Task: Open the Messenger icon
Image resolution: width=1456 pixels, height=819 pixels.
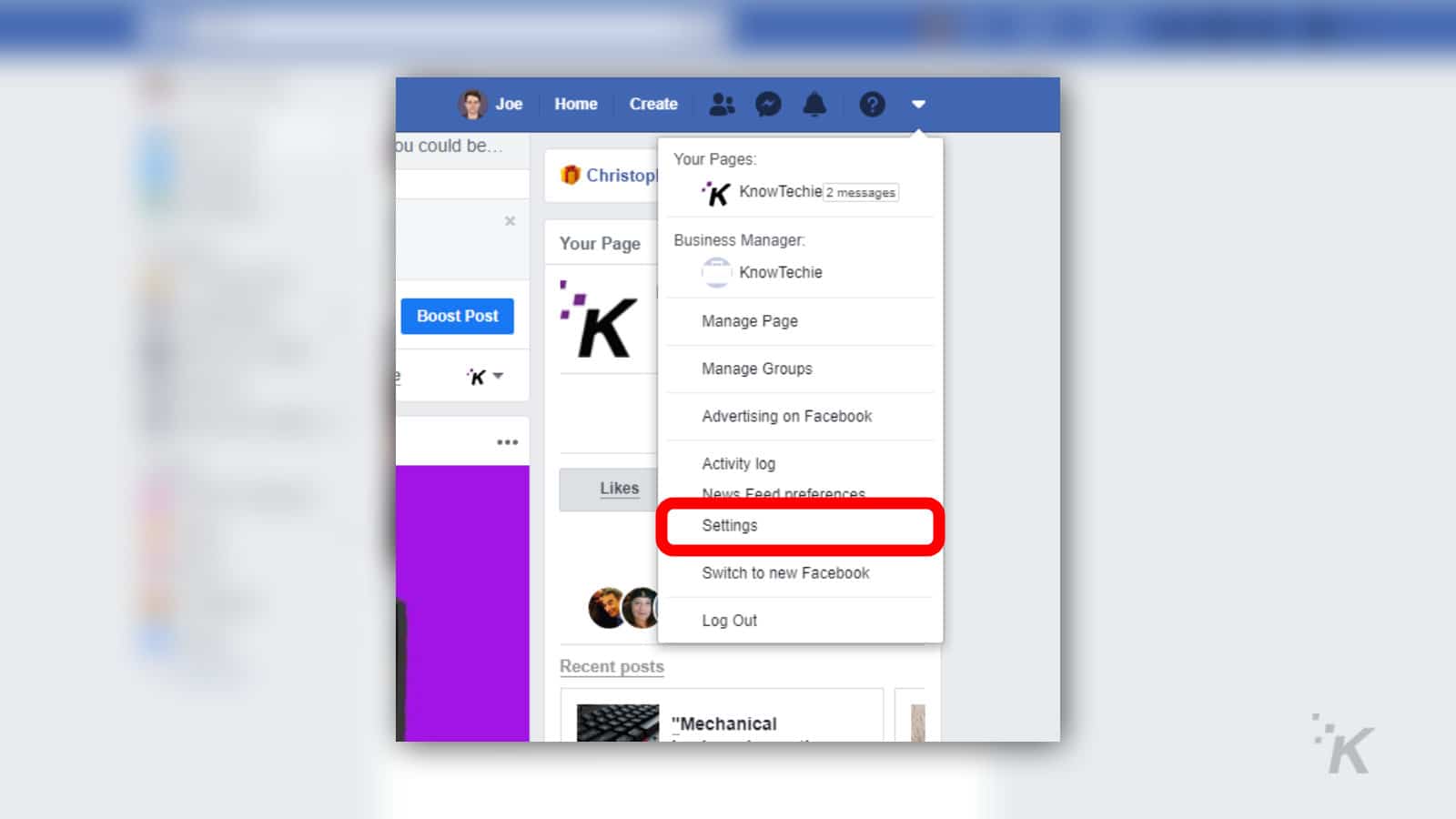Action: (x=768, y=105)
